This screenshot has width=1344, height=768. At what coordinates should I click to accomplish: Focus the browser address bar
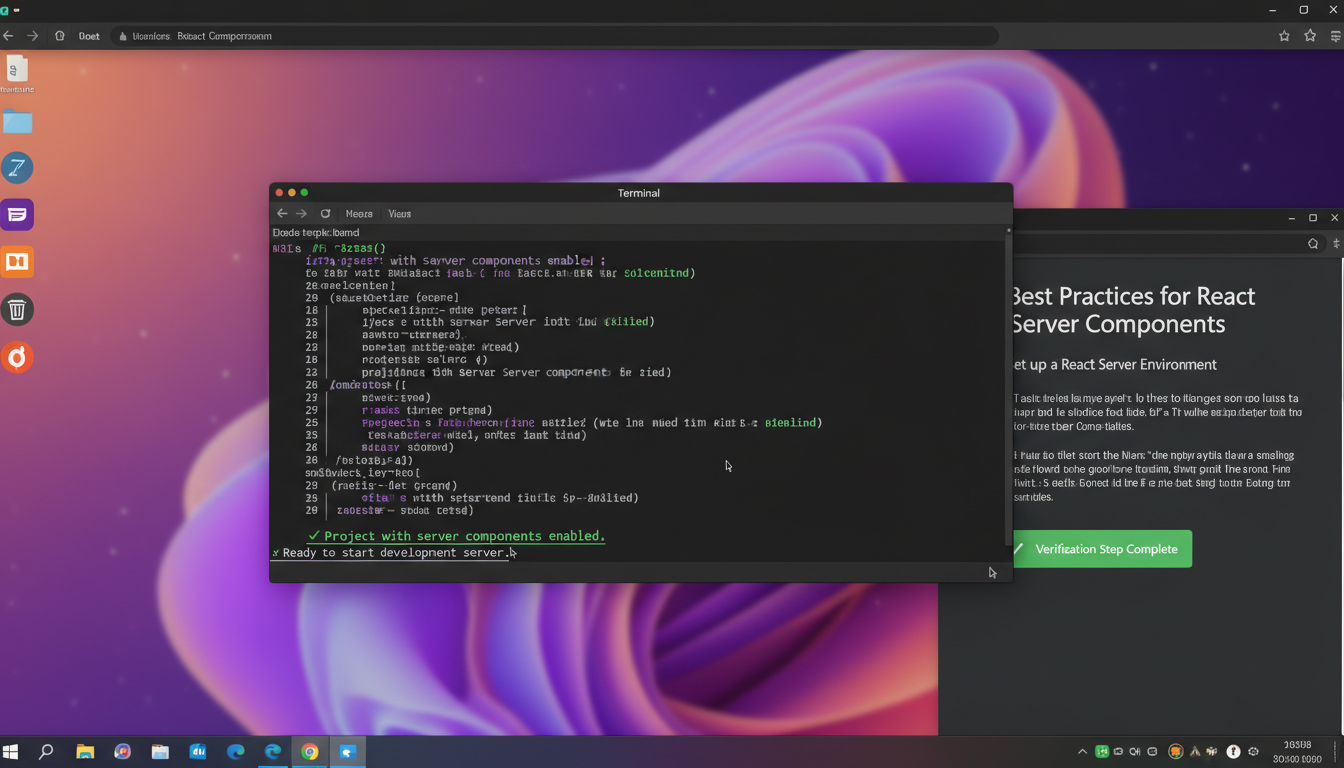tap(554, 36)
